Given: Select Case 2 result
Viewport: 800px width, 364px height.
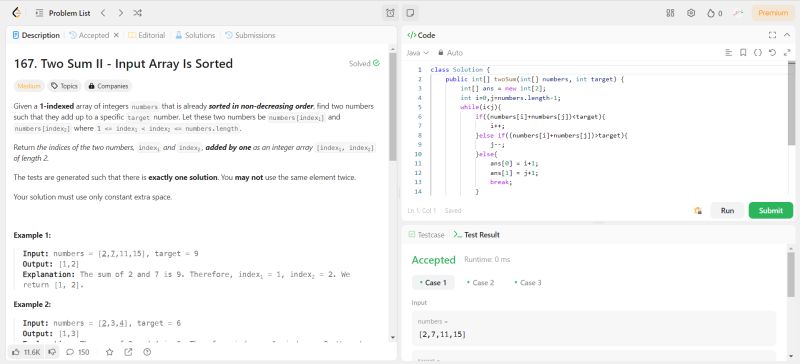Looking at the screenshot, I should [x=480, y=282].
